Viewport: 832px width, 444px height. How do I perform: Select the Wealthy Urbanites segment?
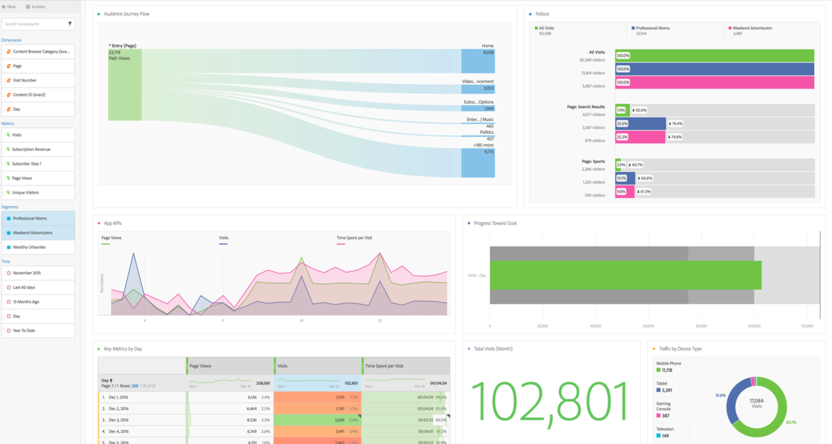(38, 247)
